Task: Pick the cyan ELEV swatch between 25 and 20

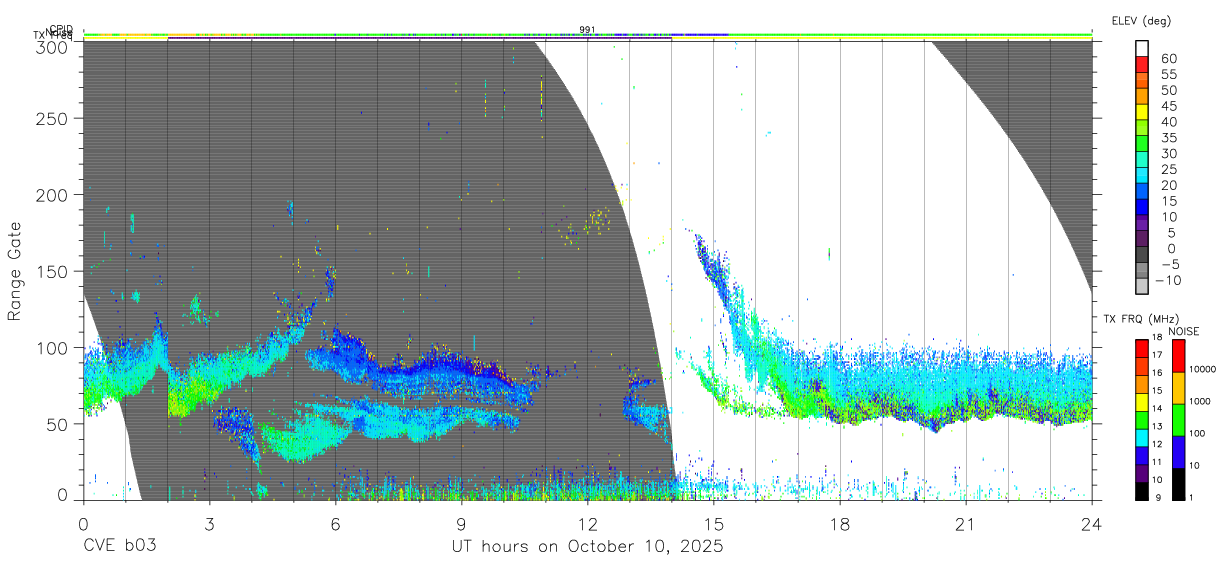Action: click(1142, 176)
